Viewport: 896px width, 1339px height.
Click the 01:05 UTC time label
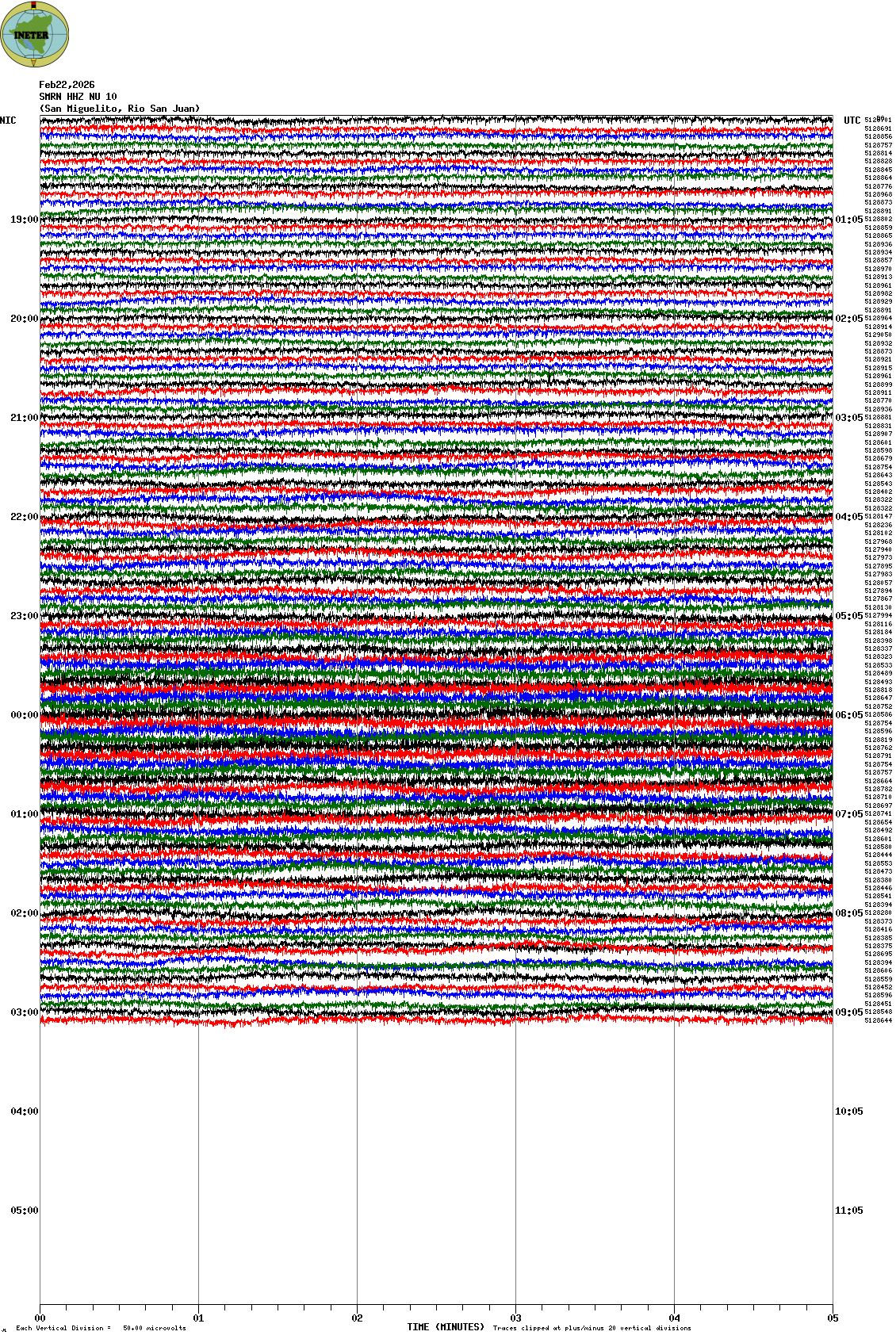tap(848, 220)
